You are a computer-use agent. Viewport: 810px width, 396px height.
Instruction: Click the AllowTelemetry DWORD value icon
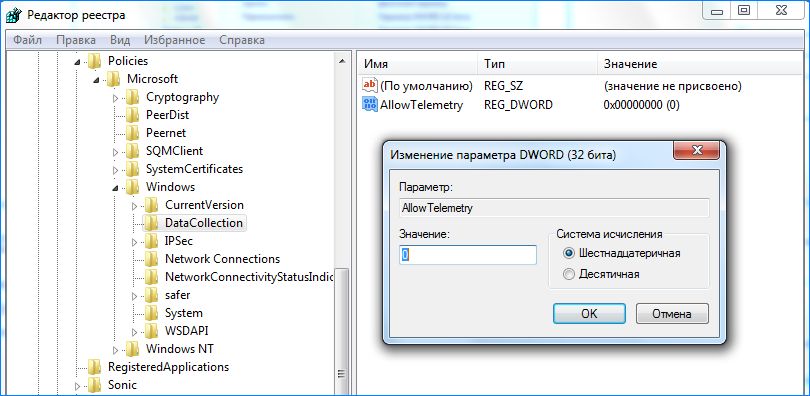point(370,104)
